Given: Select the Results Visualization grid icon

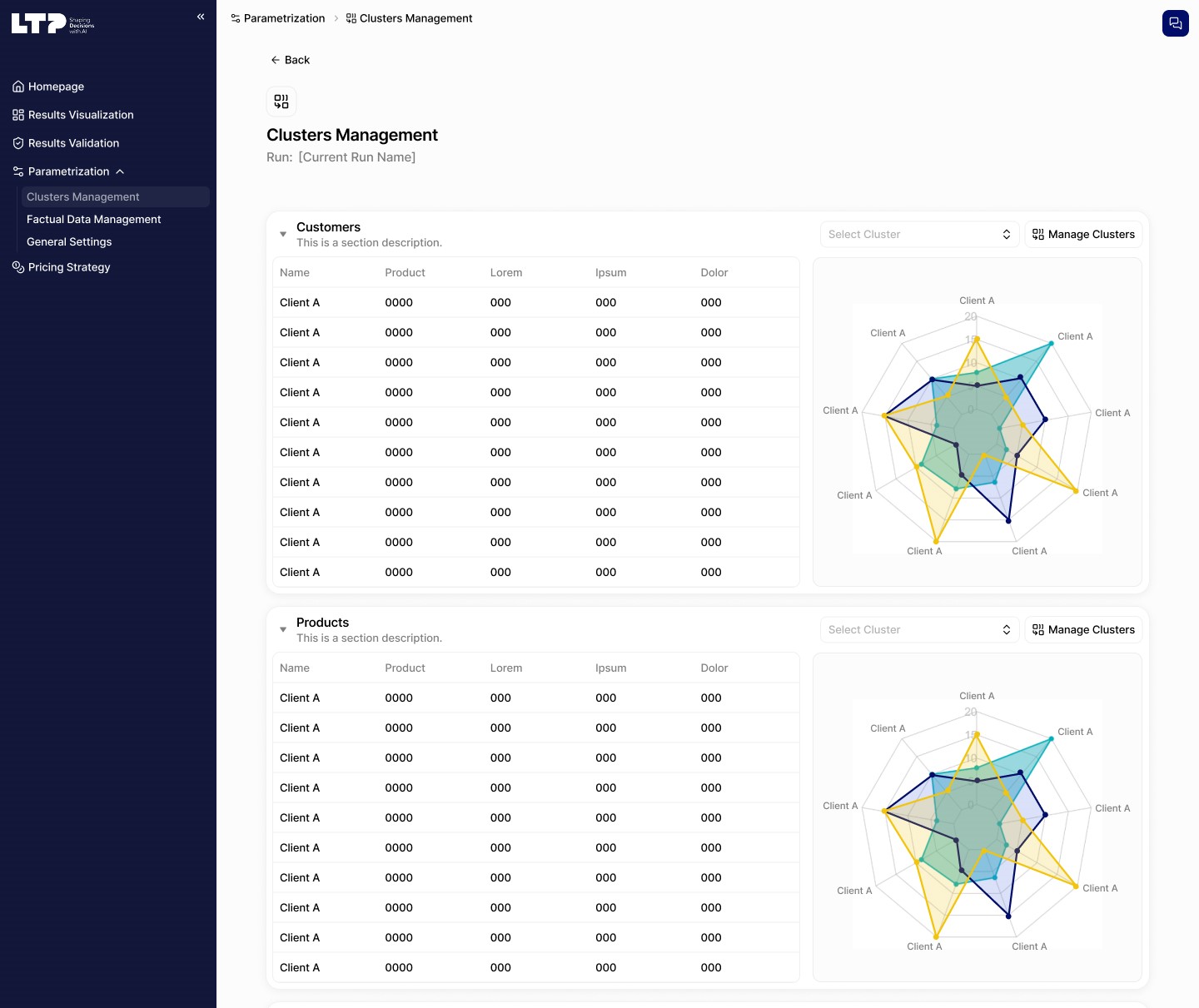Looking at the screenshot, I should 17,114.
